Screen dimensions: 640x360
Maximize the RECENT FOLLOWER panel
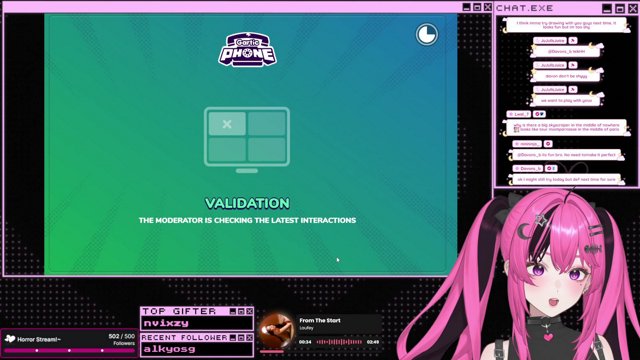241,338
